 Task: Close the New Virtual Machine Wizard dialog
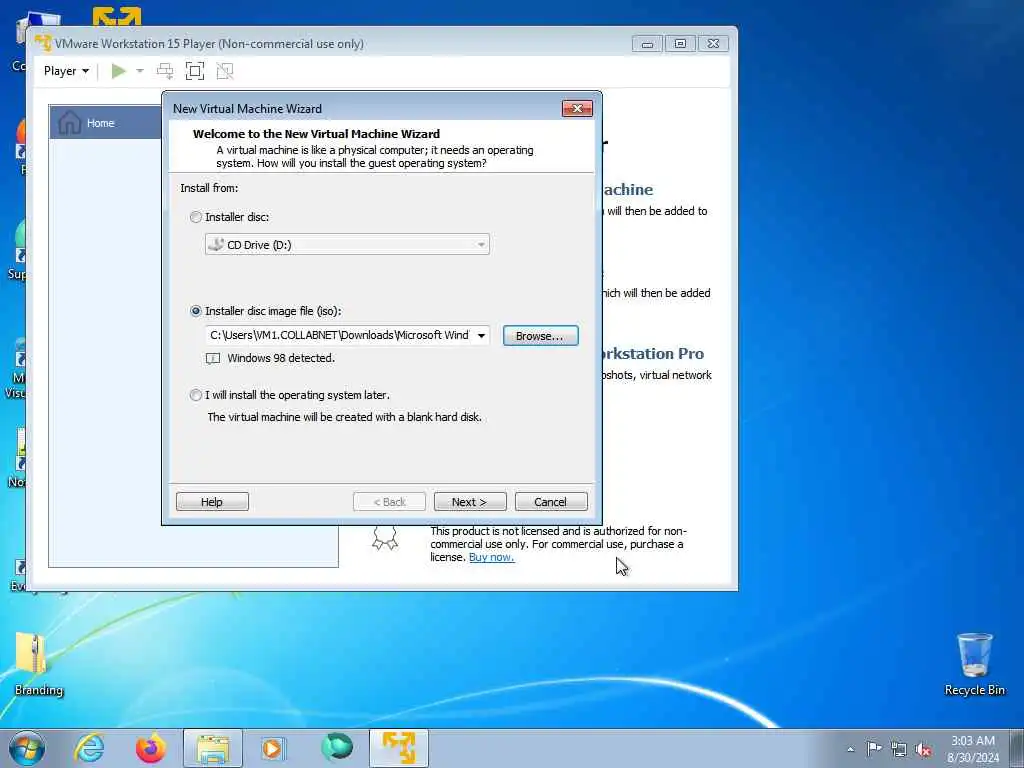[x=577, y=108]
